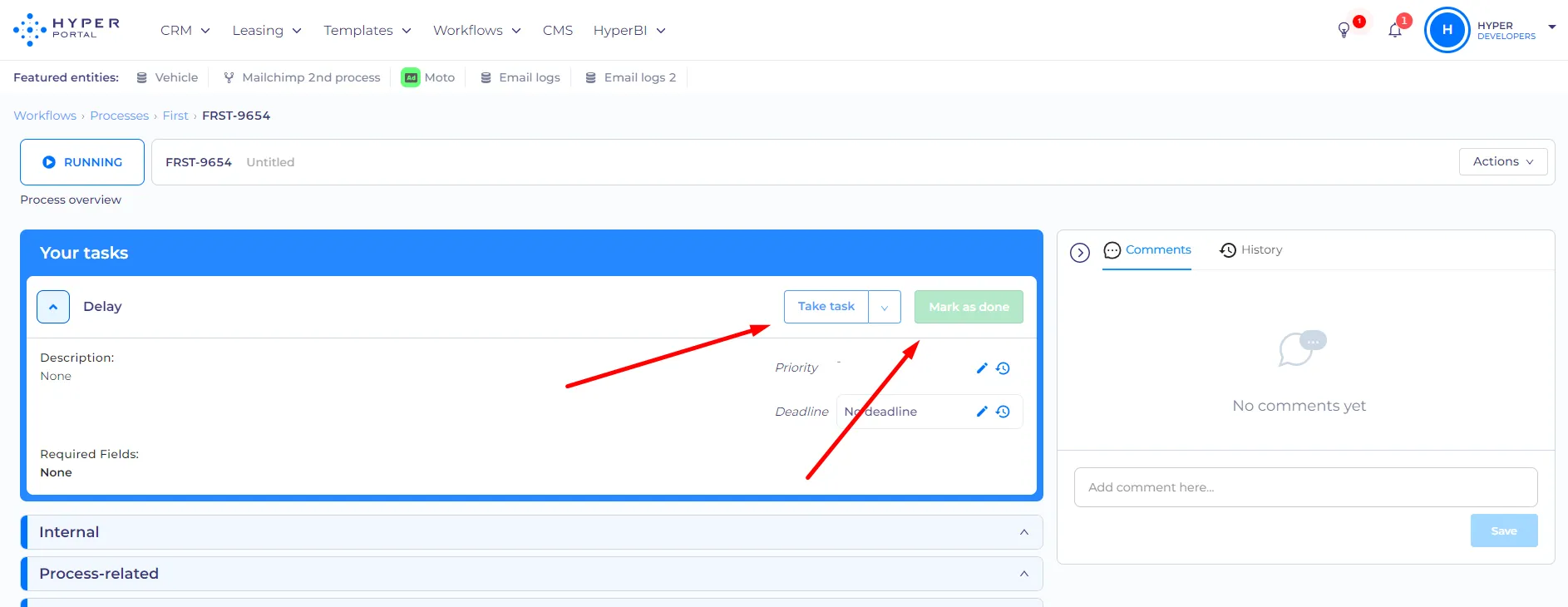Click the Take task button

click(x=826, y=307)
